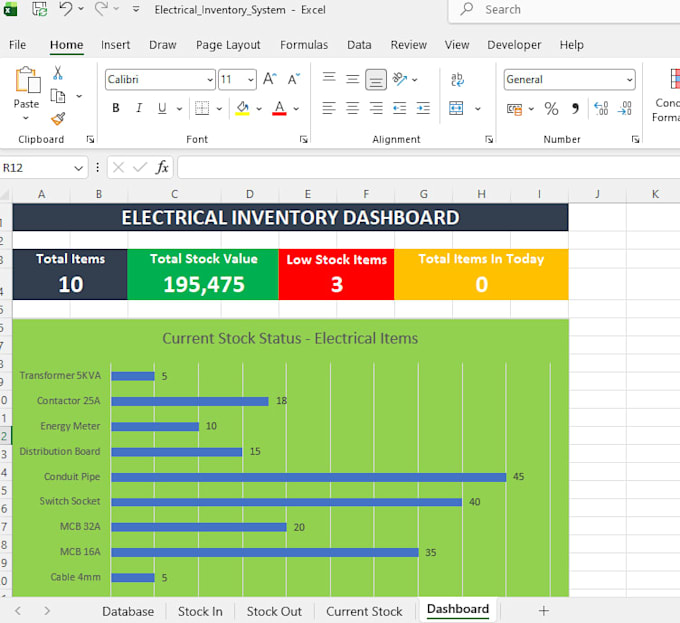The width and height of the screenshot is (680, 623).
Task: Open the Formulas ribbon tab
Action: pyautogui.click(x=304, y=45)
